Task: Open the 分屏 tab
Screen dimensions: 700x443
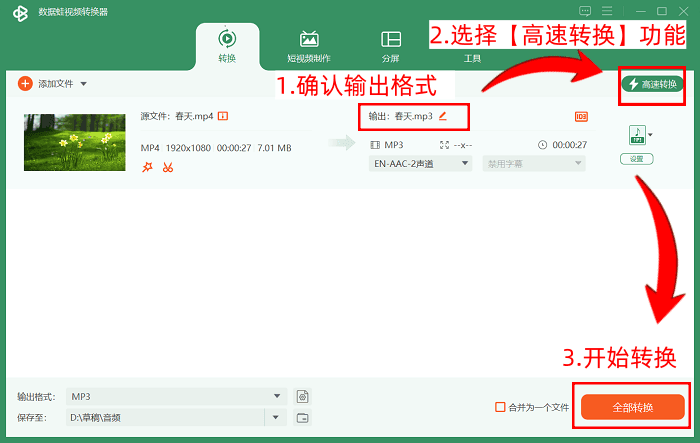Action: coord(391,46)
